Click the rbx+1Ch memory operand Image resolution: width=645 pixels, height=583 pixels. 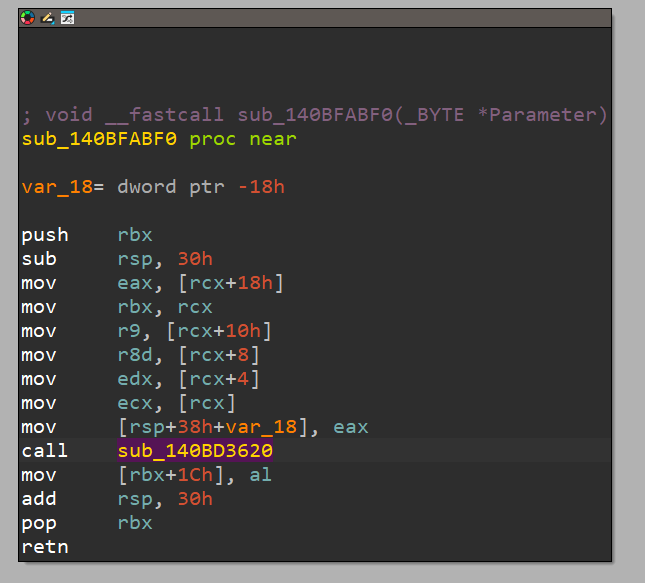(x=170, y=475)
